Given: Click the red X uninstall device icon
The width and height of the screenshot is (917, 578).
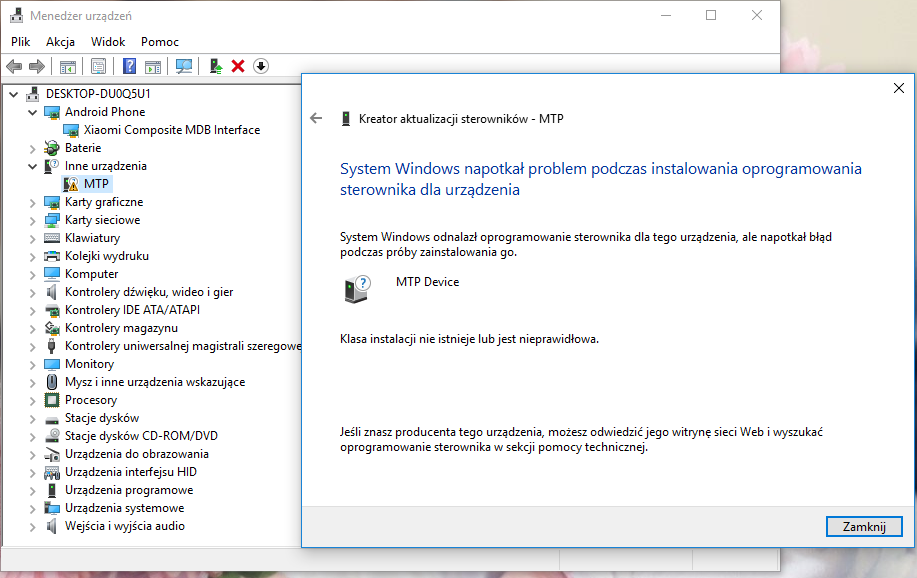Looking at the screenshot, I should pos(238,66).
